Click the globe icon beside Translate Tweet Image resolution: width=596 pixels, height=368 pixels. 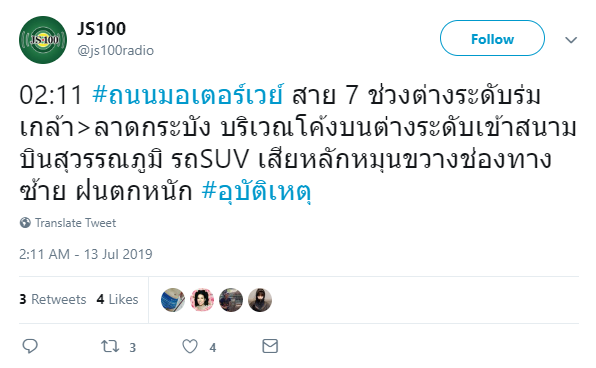coord(25,223)
